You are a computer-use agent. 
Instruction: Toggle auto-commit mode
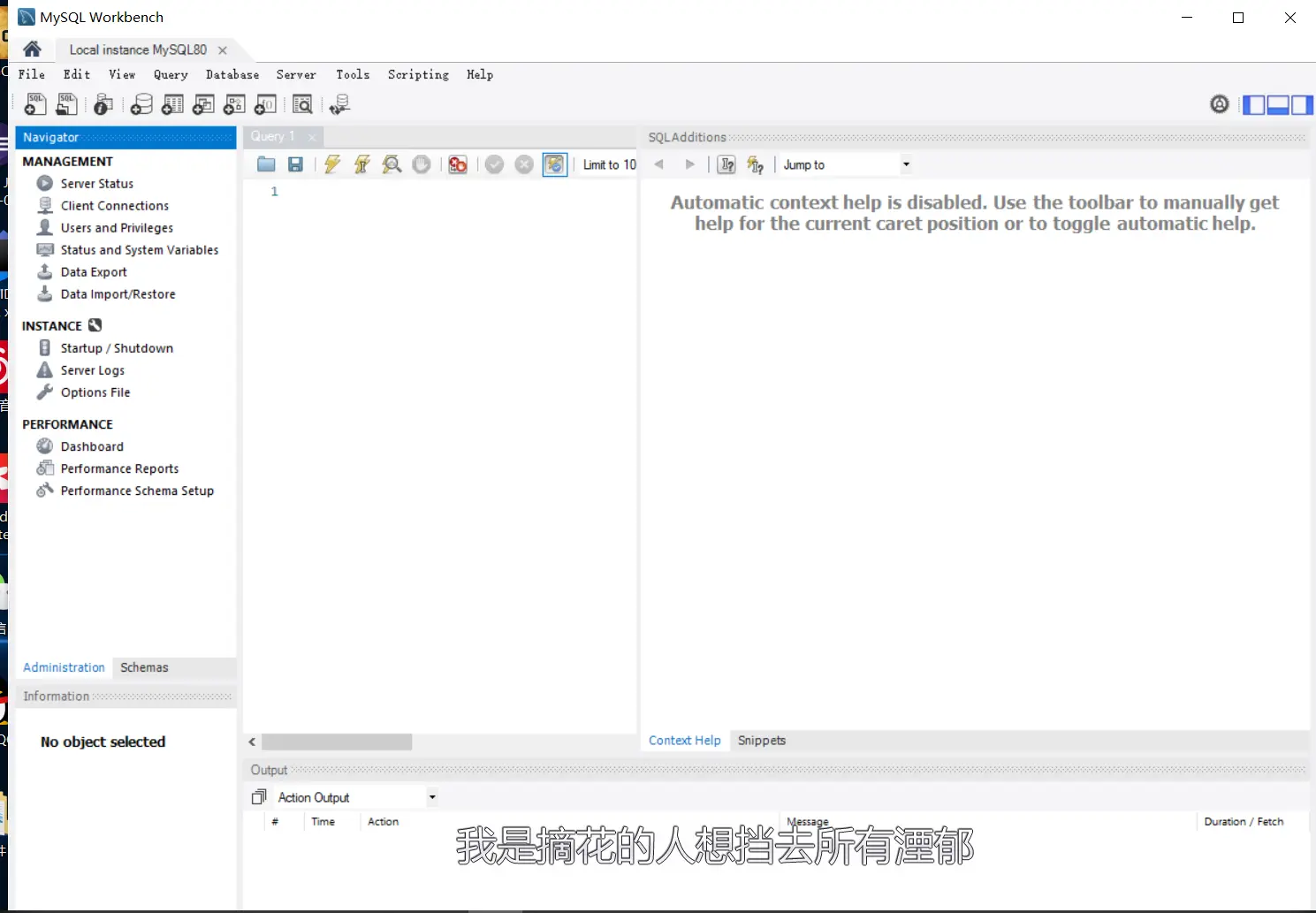tap(555, 164)
